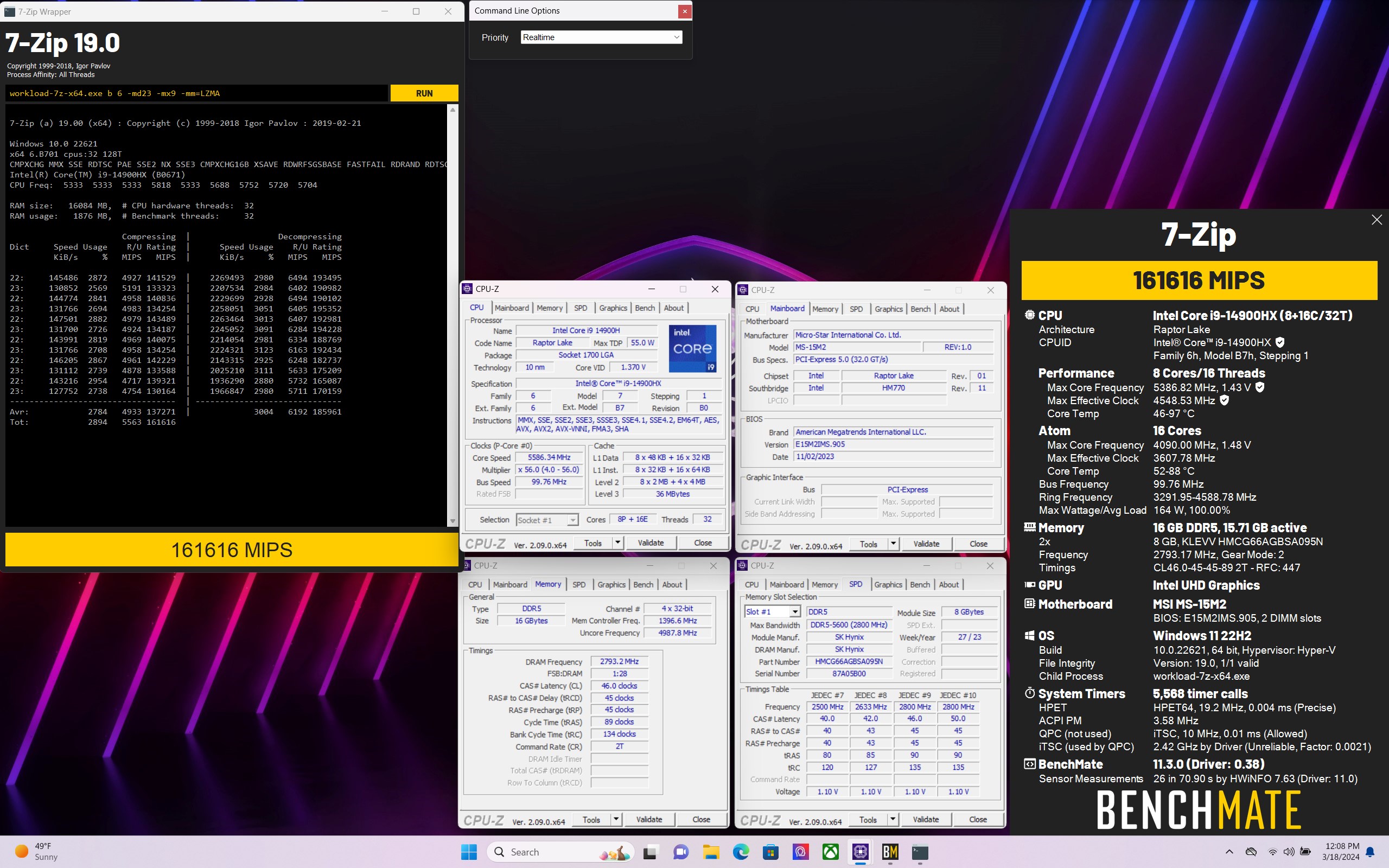Image resolution: width=1389 pixels, height=868 pixels.
Task: Open the Socket #1 selection dropdown
Action: tap(546, 520)
